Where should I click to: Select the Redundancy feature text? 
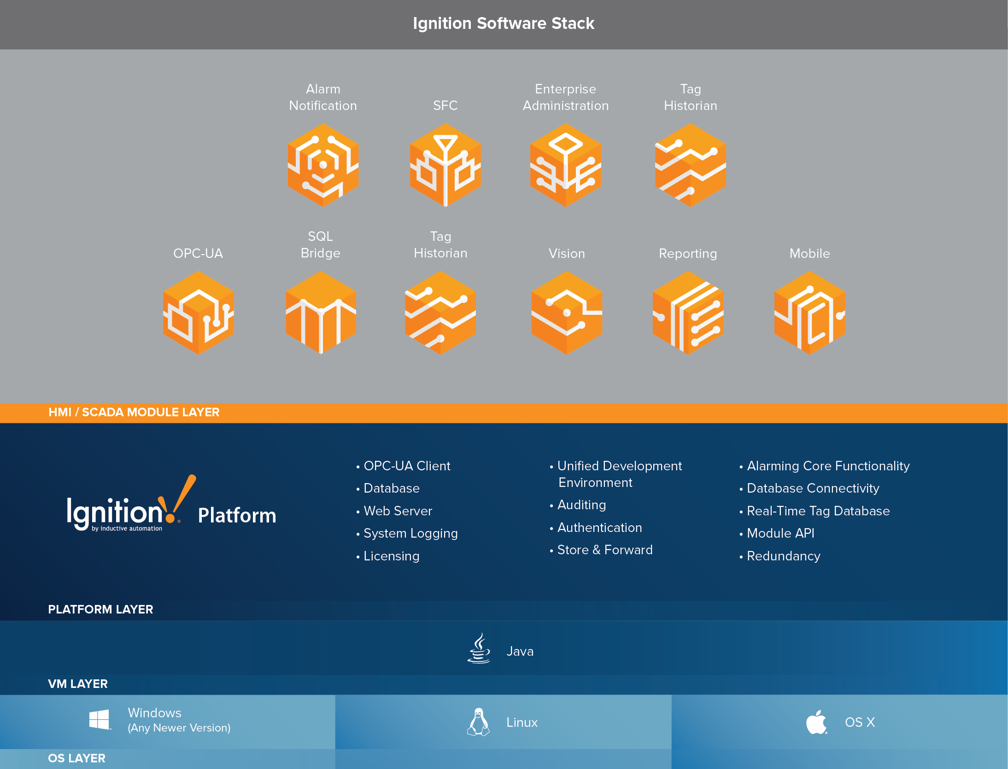pos(782,556)
